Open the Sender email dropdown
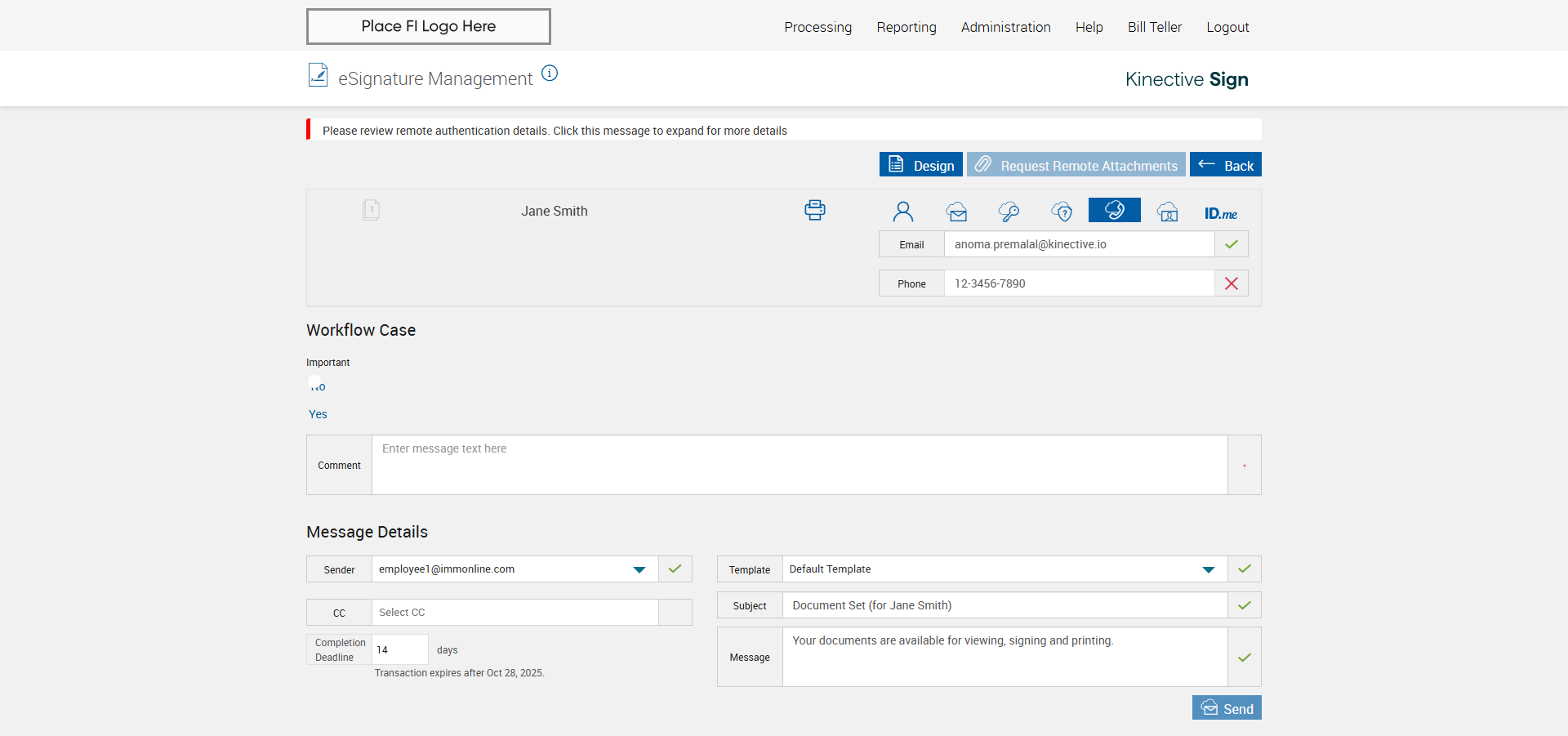 pyautogui.click(x=639, y=569)
